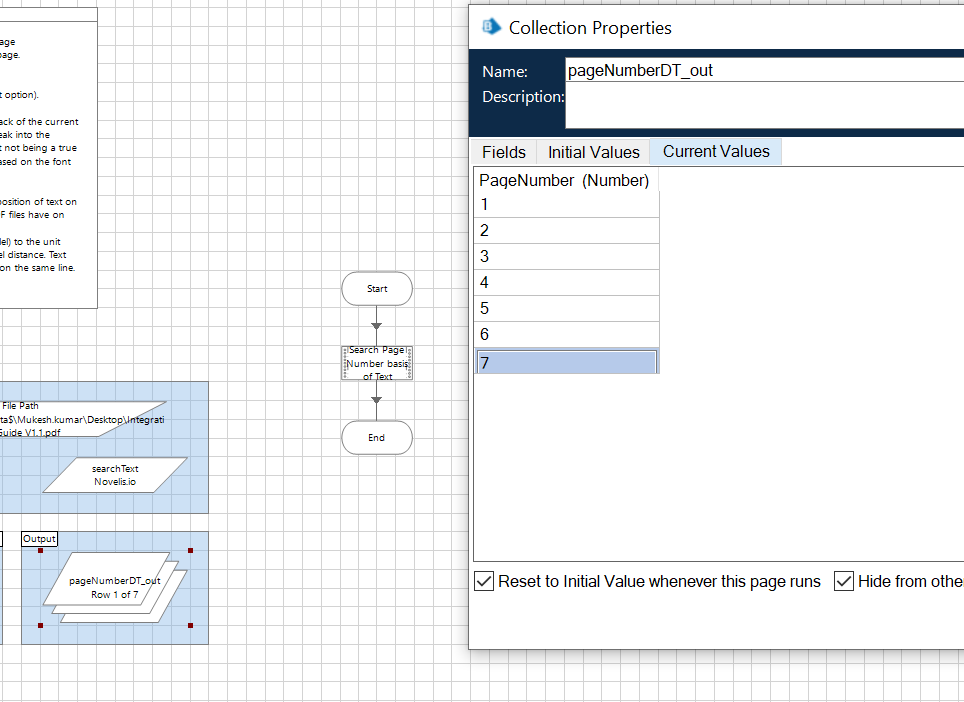Click the highlighted cell with value 7
The image size is (964, 702).
[566, 362]
